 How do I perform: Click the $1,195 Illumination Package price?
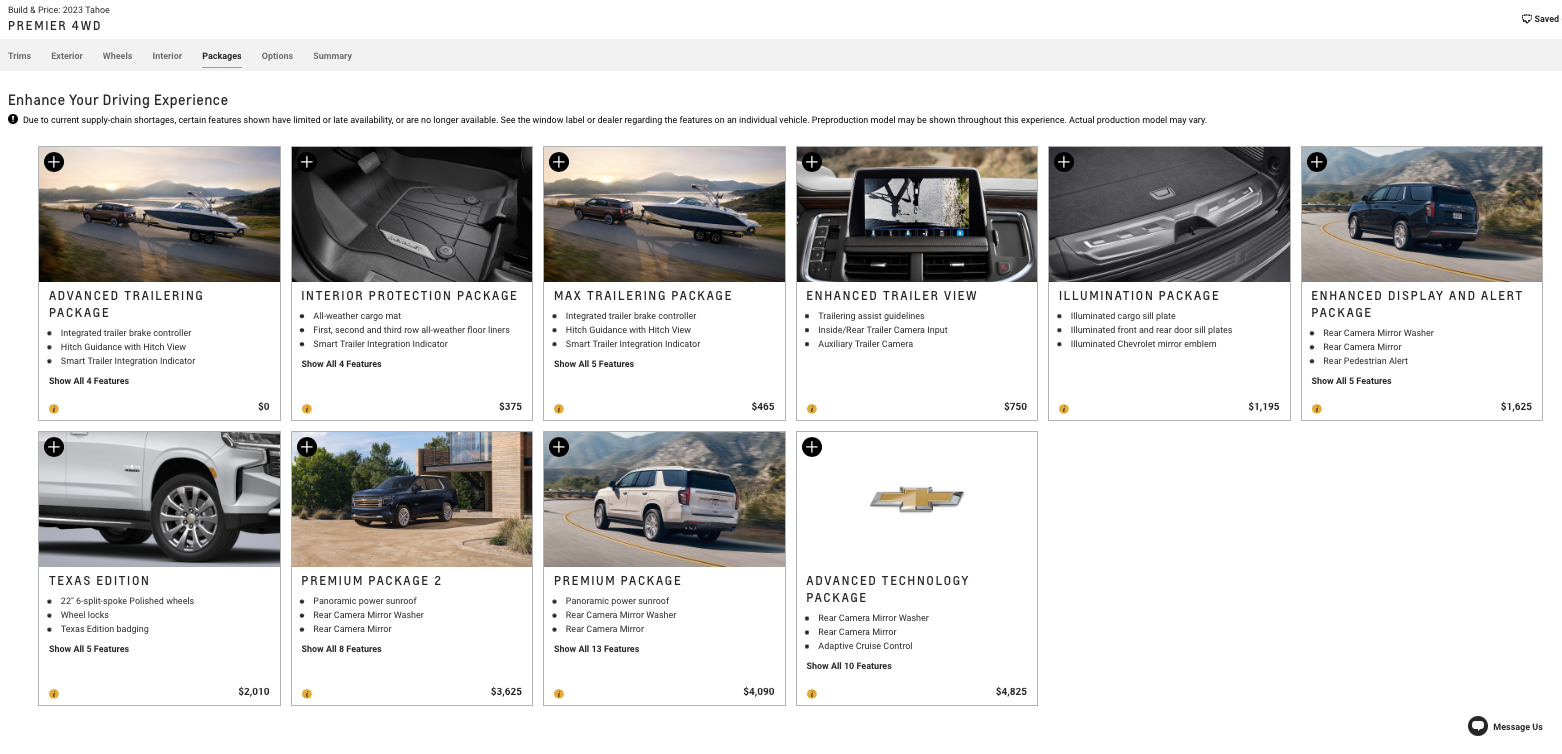tap(1263, 407)
